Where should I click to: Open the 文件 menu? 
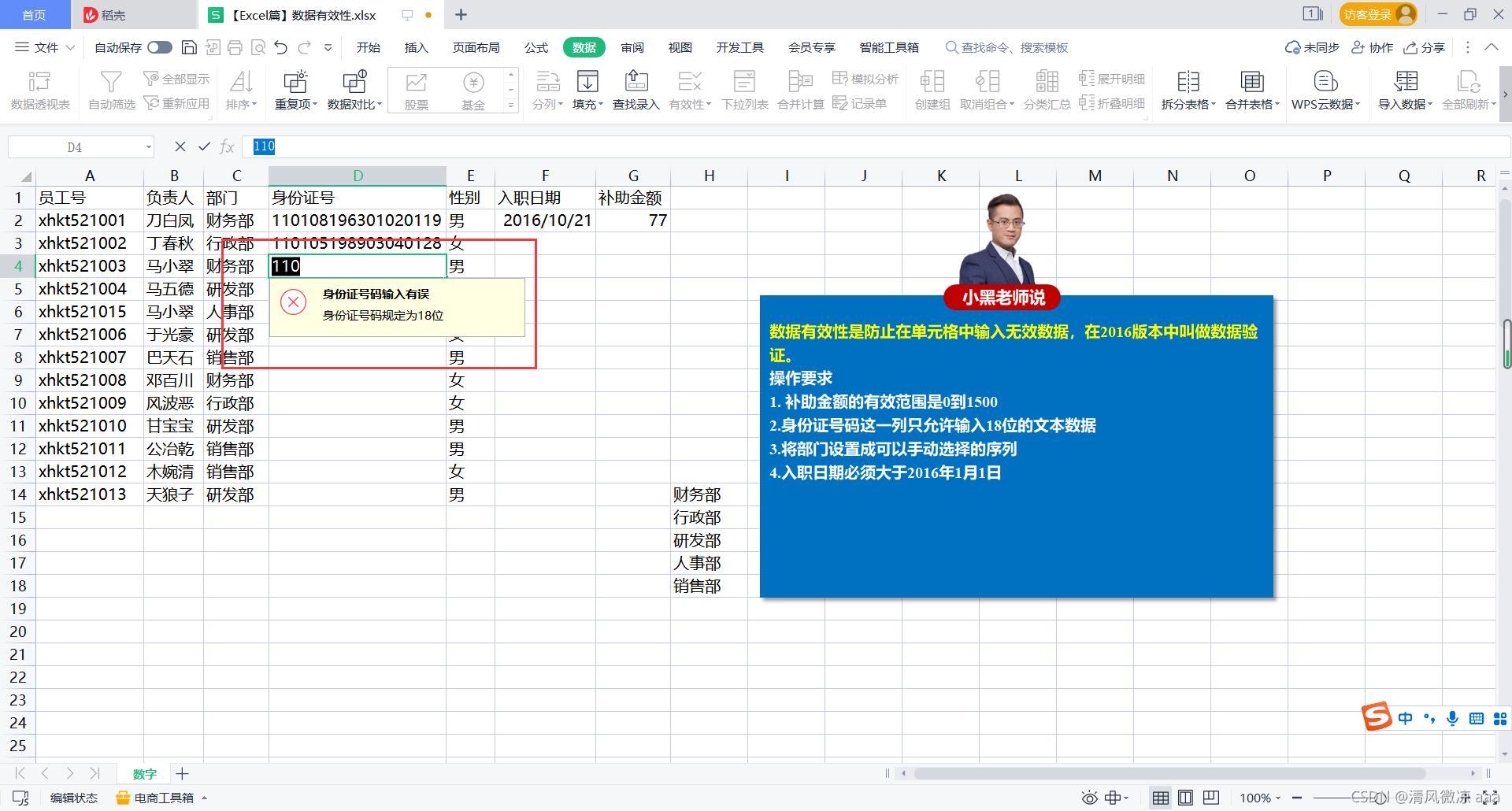click(x=45, y=47)
